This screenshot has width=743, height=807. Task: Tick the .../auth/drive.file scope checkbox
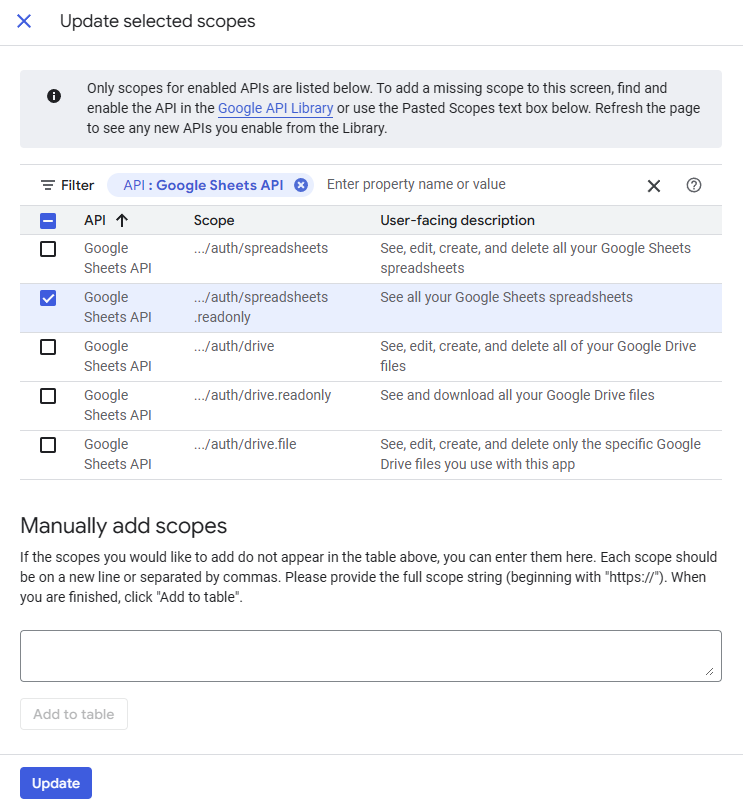(48, 445)
